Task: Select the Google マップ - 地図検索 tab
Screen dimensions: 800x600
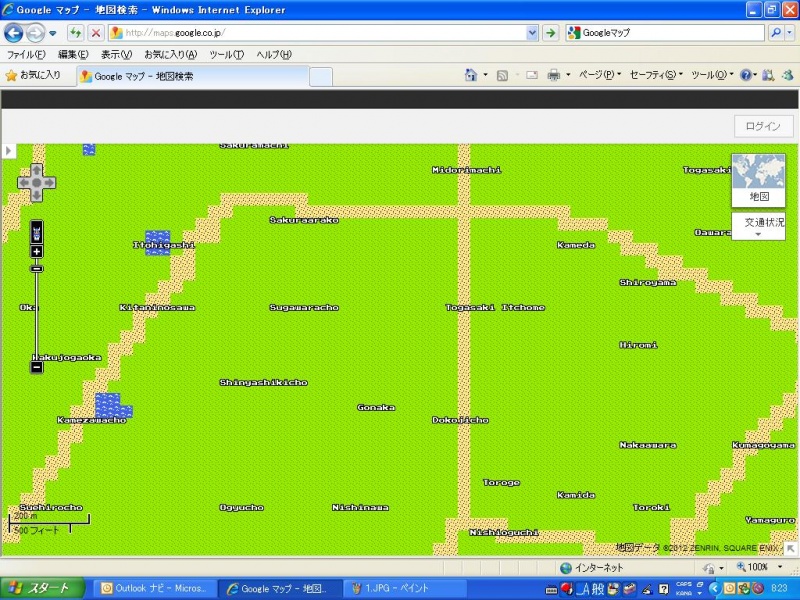Action: tap(193, 77)
